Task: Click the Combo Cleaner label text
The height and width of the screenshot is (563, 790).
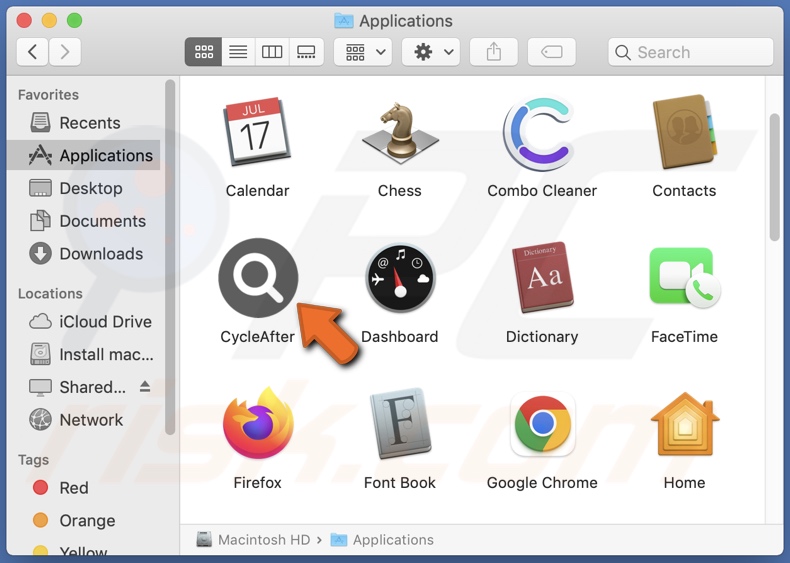Action: pyautogui.click(x=542, y=191)
